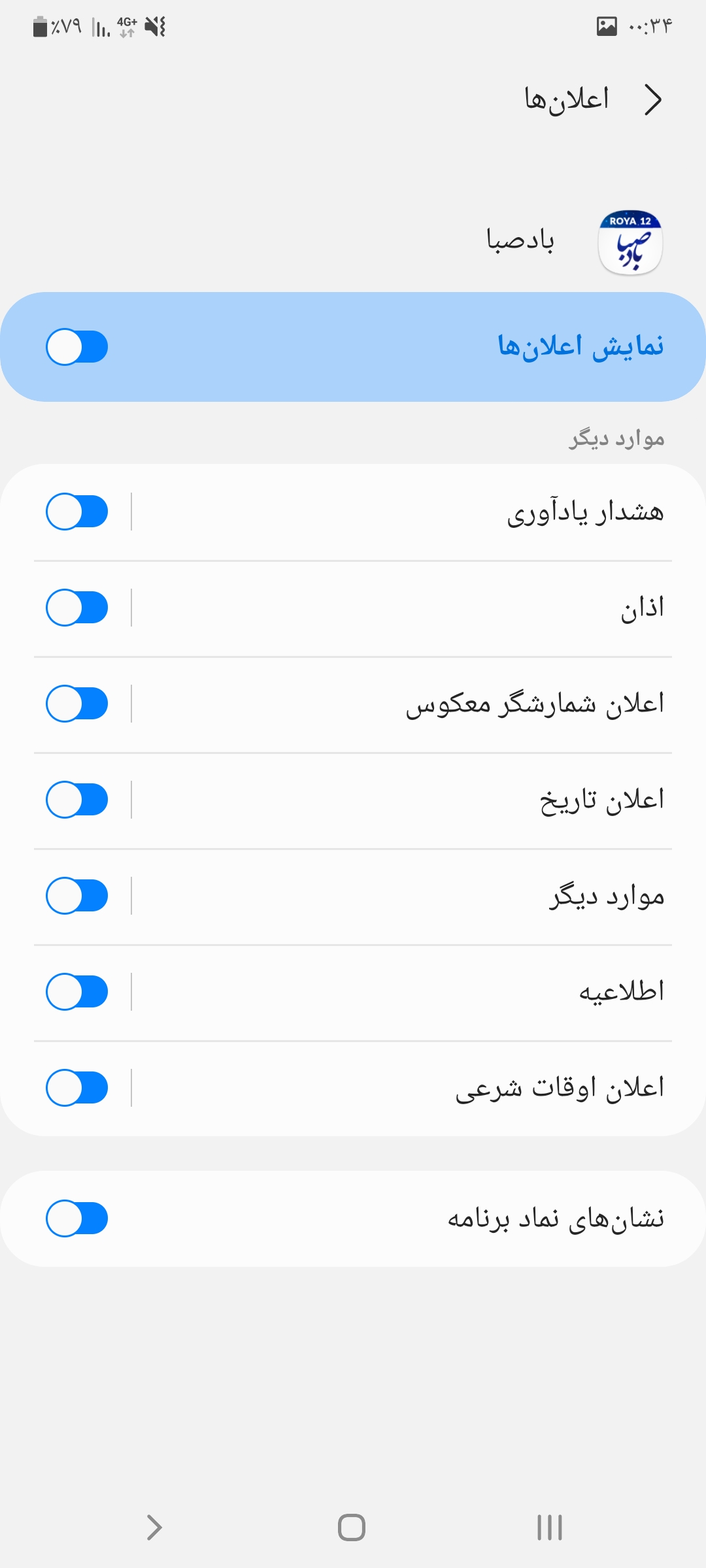Screen dimensions: 706x1568
Task: Tap the اعلان‌ها page title
Action: coord(567,99)
